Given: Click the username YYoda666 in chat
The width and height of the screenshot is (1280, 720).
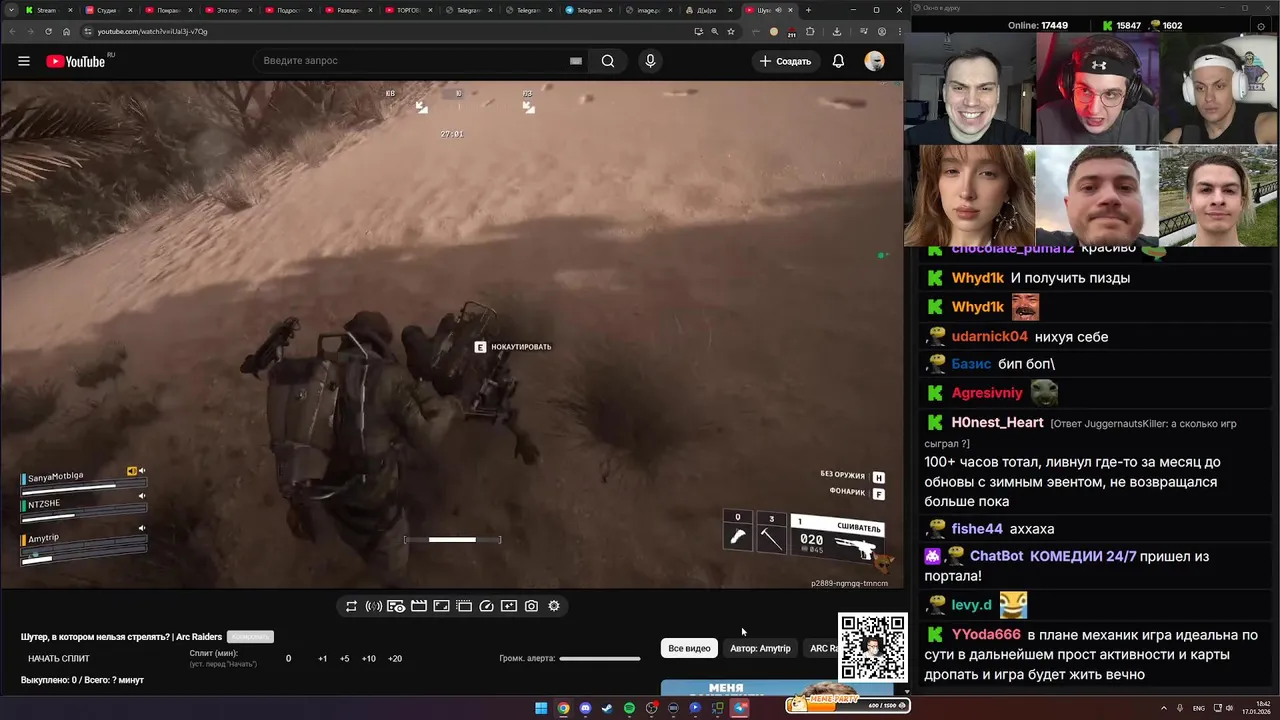Looking at the screenshot, I should pos(986,634).
